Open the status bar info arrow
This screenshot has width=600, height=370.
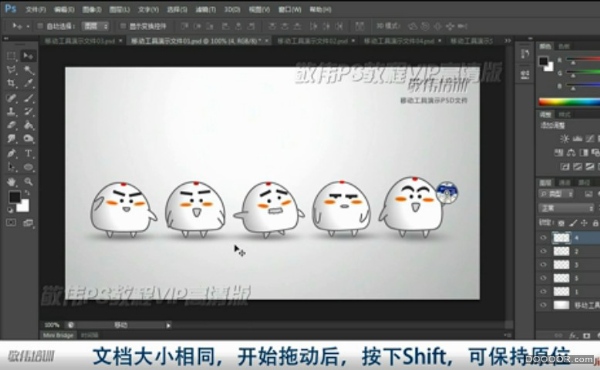click(168, 325)
